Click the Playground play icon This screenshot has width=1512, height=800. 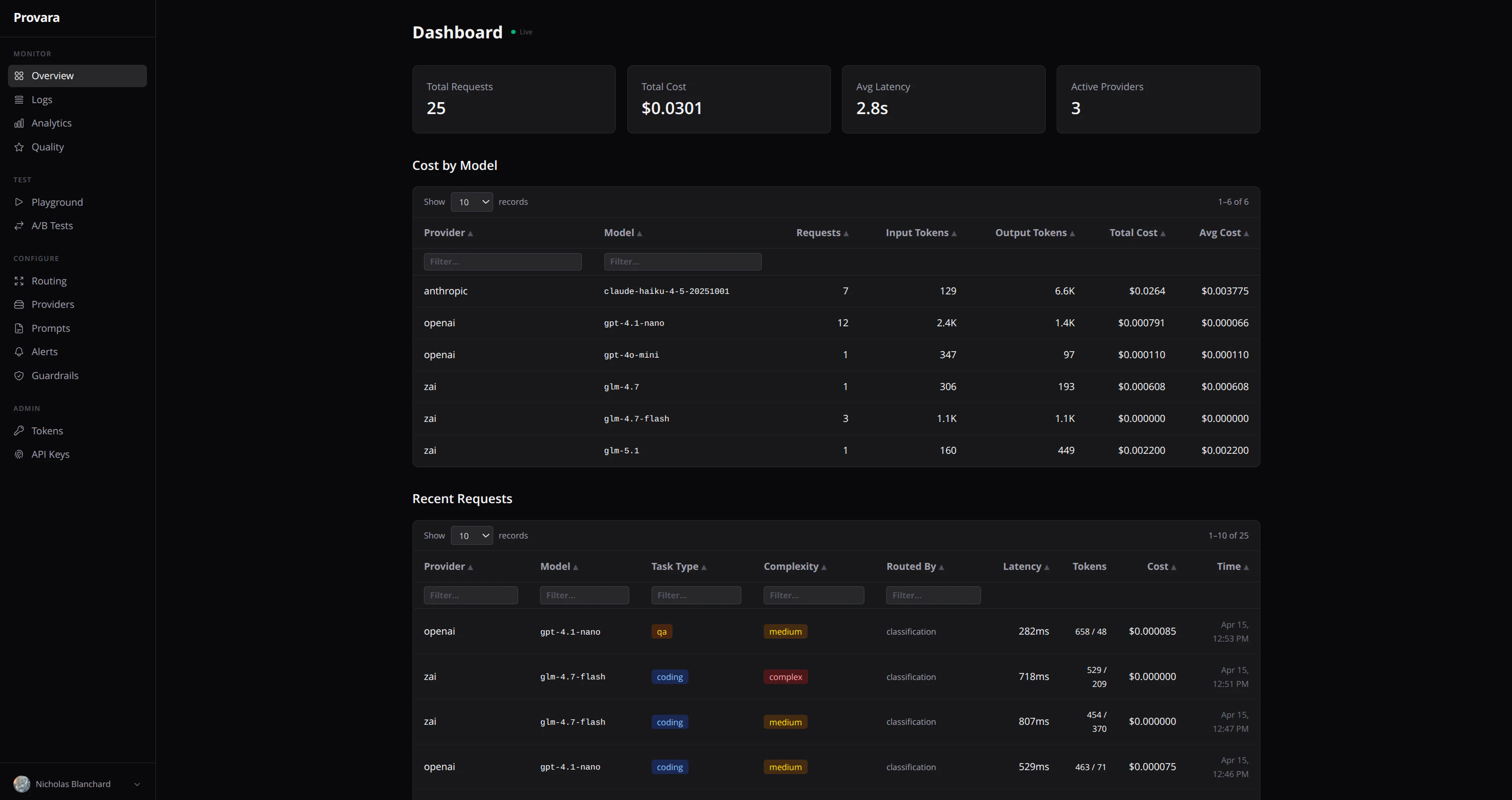coord(19,202)
